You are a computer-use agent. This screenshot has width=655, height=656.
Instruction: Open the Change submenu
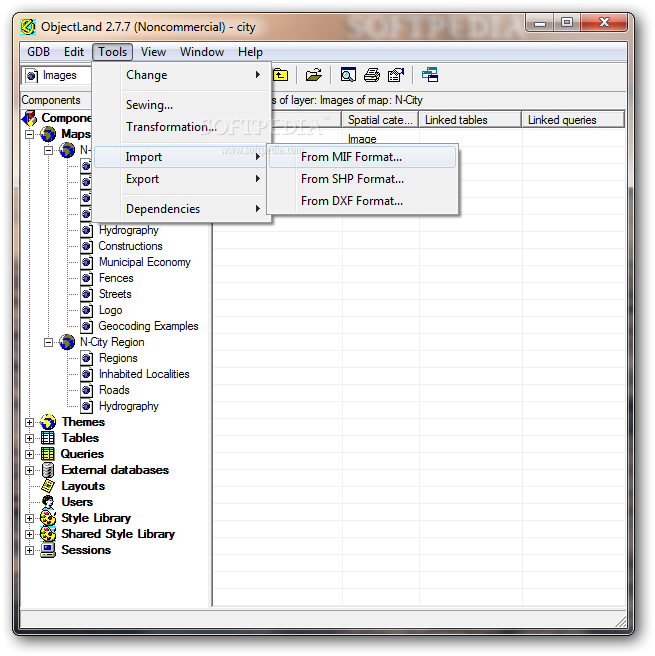tap(181, 75)
